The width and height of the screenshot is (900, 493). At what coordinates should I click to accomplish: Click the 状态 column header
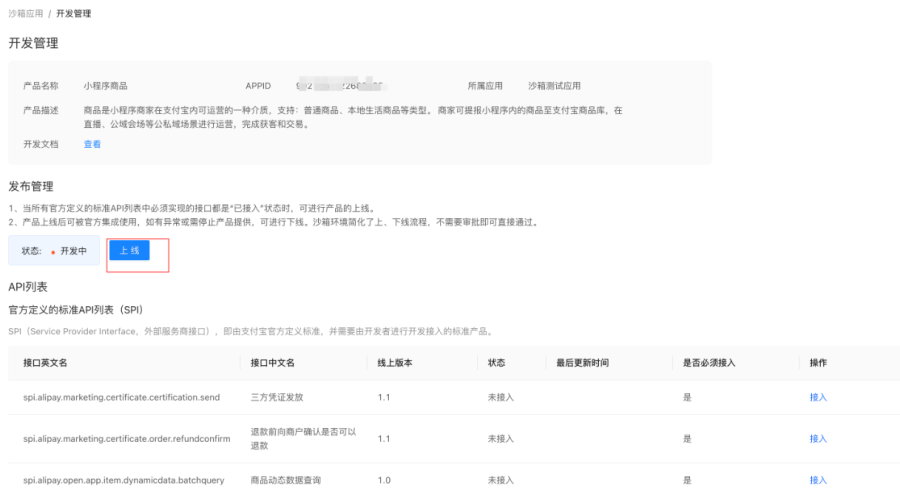pyautogui.click(x=496, y=363)
